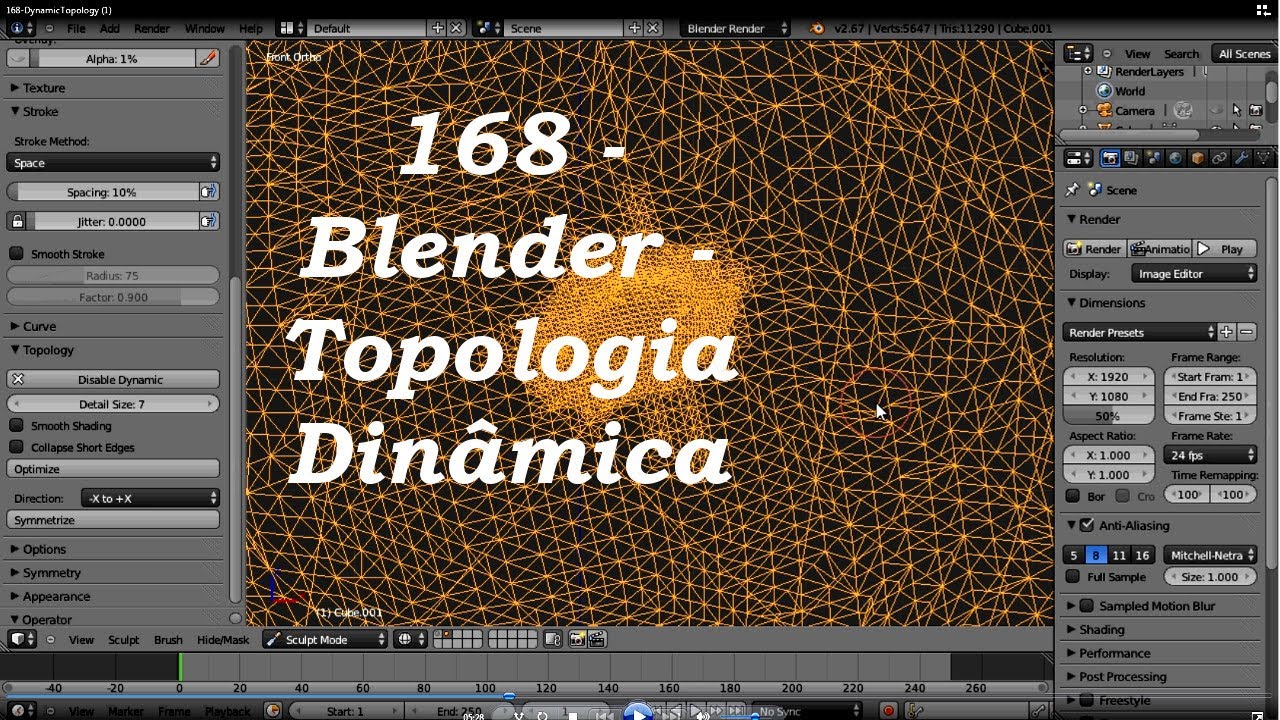Open the Render properties tab (camera icon)
The width and height of the screenshot is (1280, 720).
(1109, 158)
